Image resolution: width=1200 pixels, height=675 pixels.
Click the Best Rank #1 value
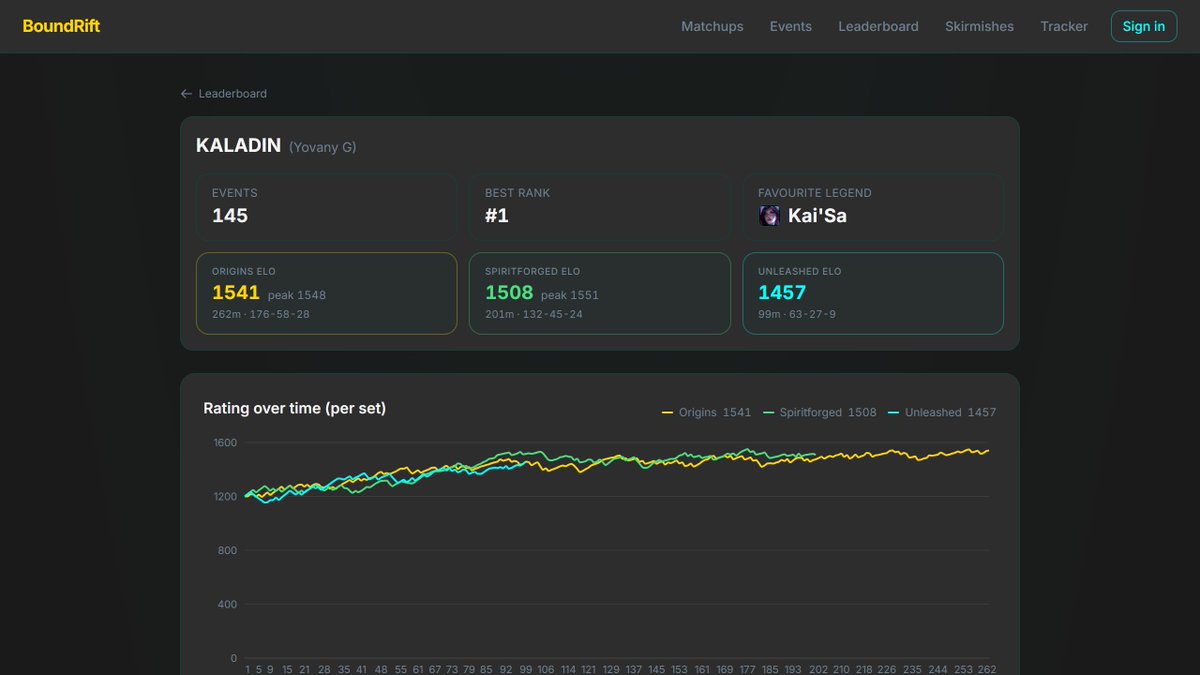[497, 216]
